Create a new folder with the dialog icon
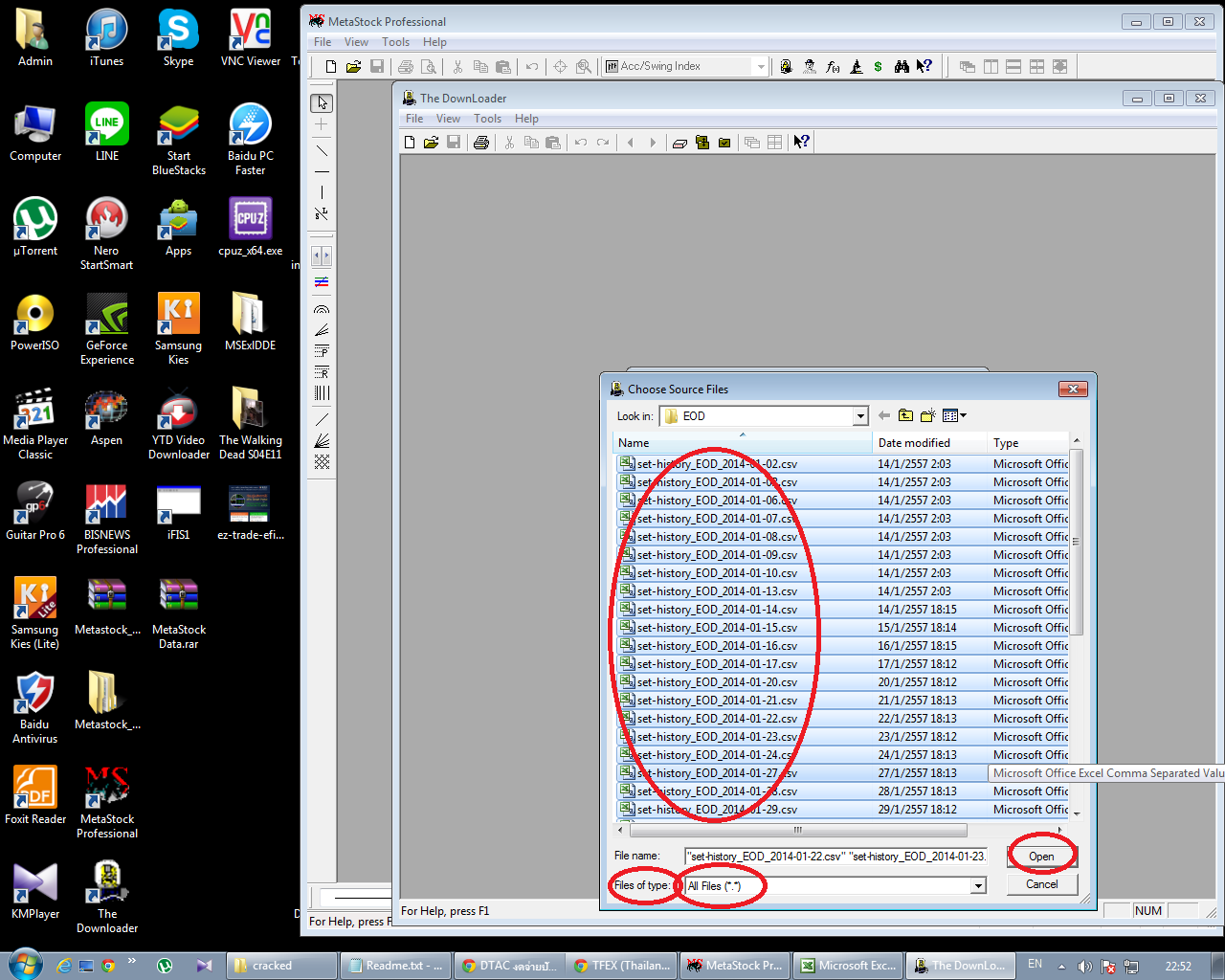 click(927, 415)
